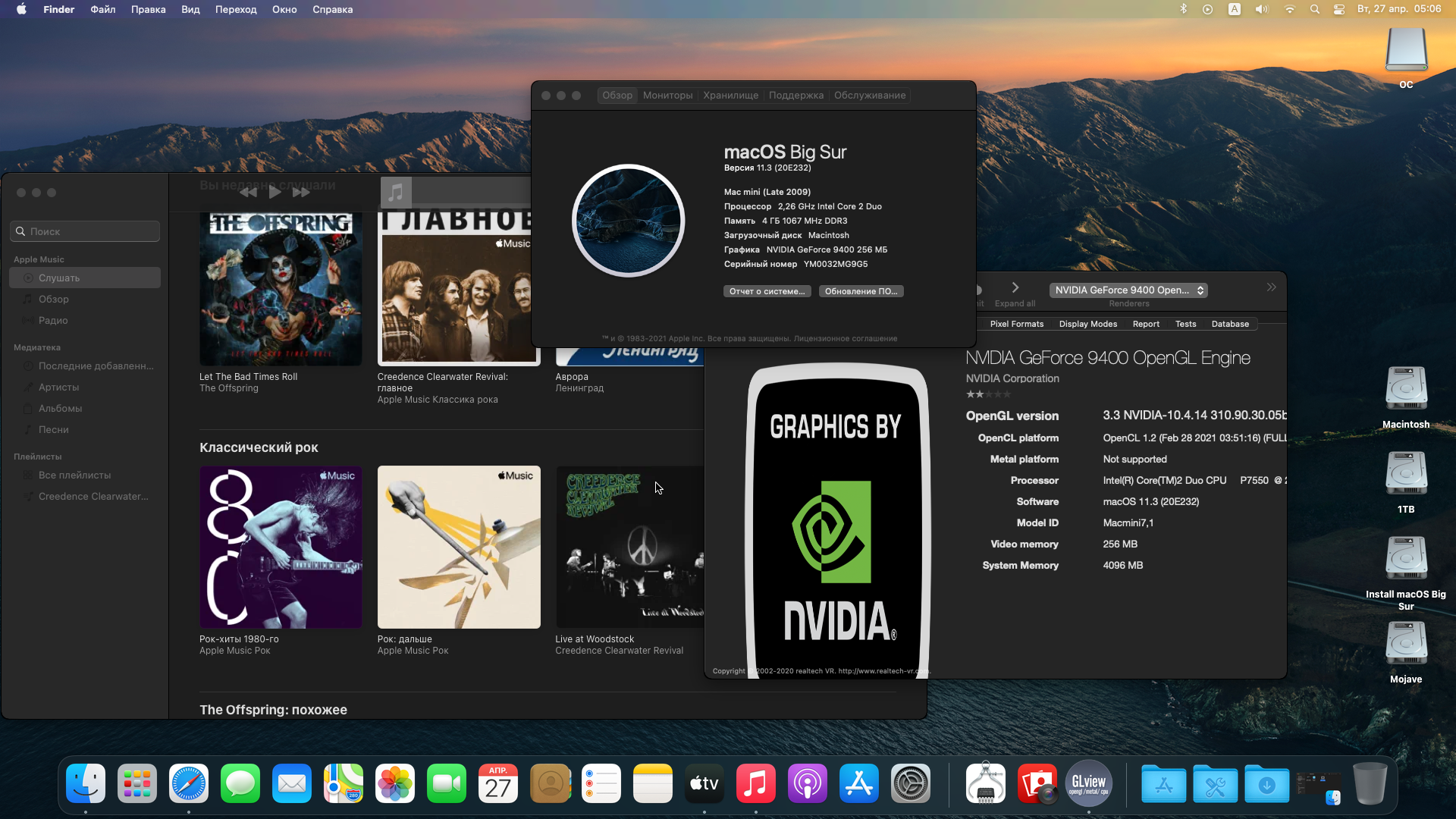This screenshot has height=819, width=1456.
Task: Open Reminders from the Dock
Action: 601,783
